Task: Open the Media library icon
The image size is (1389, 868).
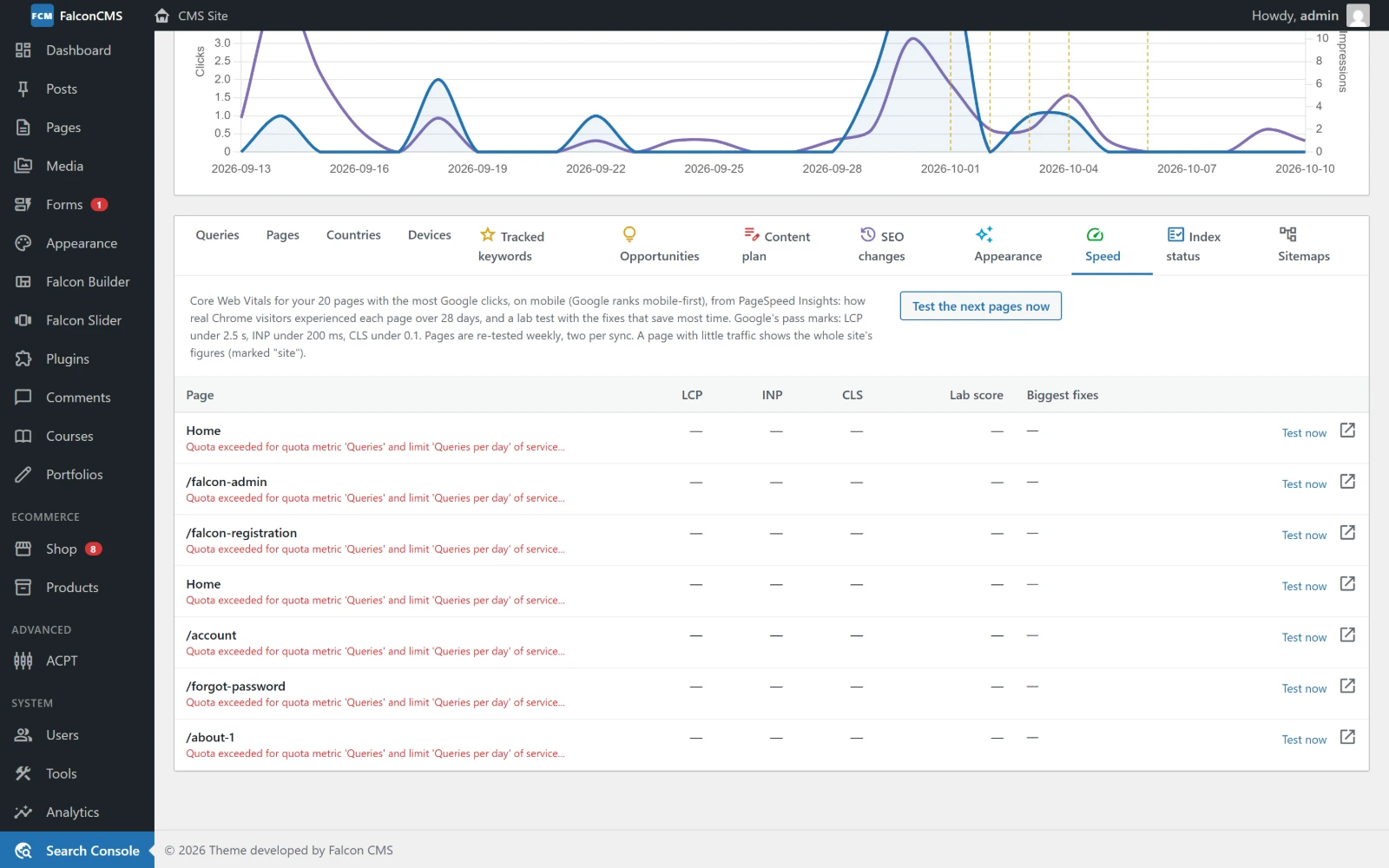Action: tap(23, 166)
